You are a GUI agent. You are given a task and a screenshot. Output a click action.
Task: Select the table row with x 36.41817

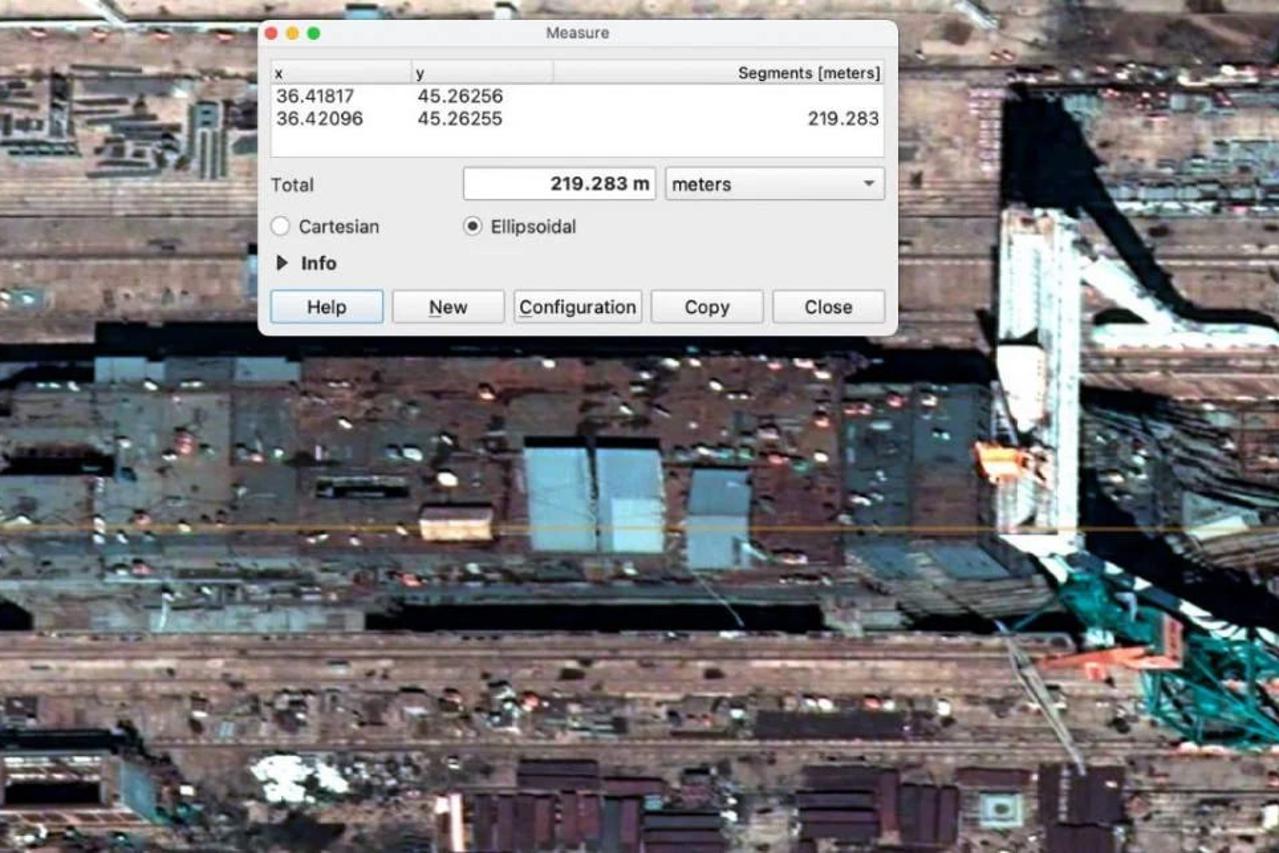pyautogui.click(x=576, y=97)
